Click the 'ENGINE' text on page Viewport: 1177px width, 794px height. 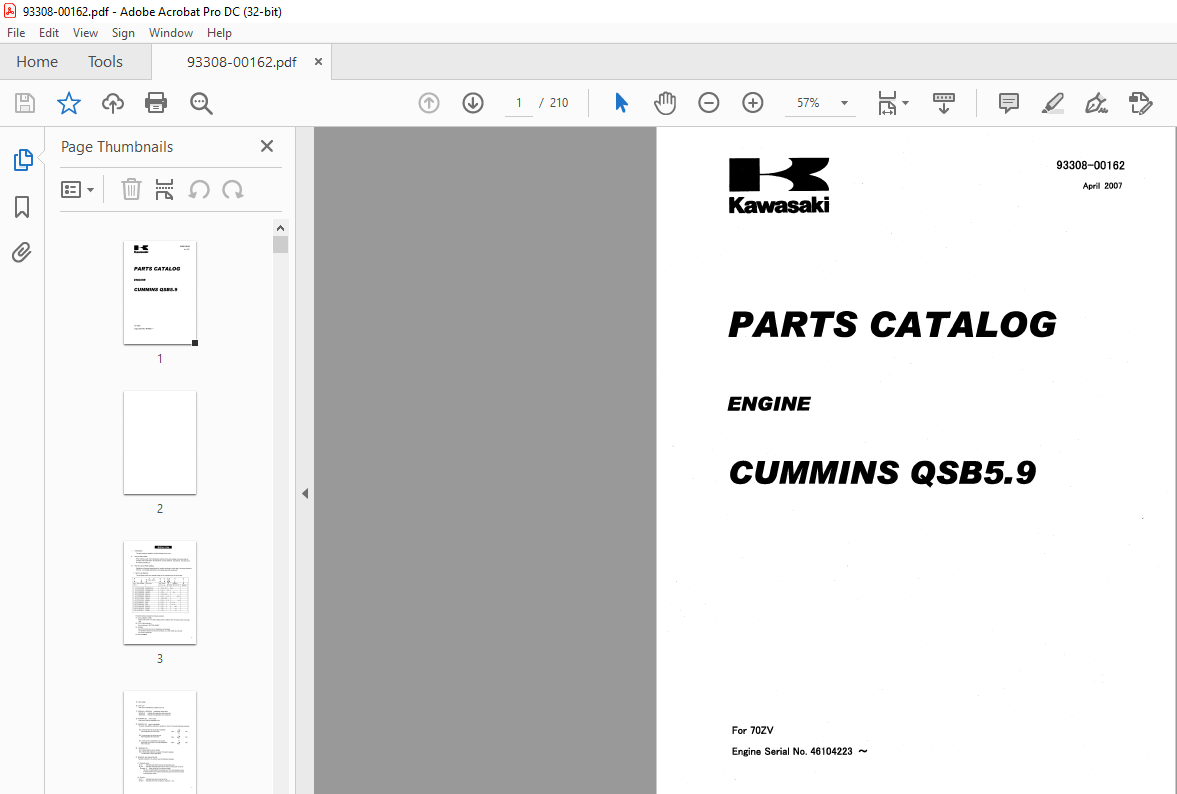pyautogui.click(x=769, y=404)
